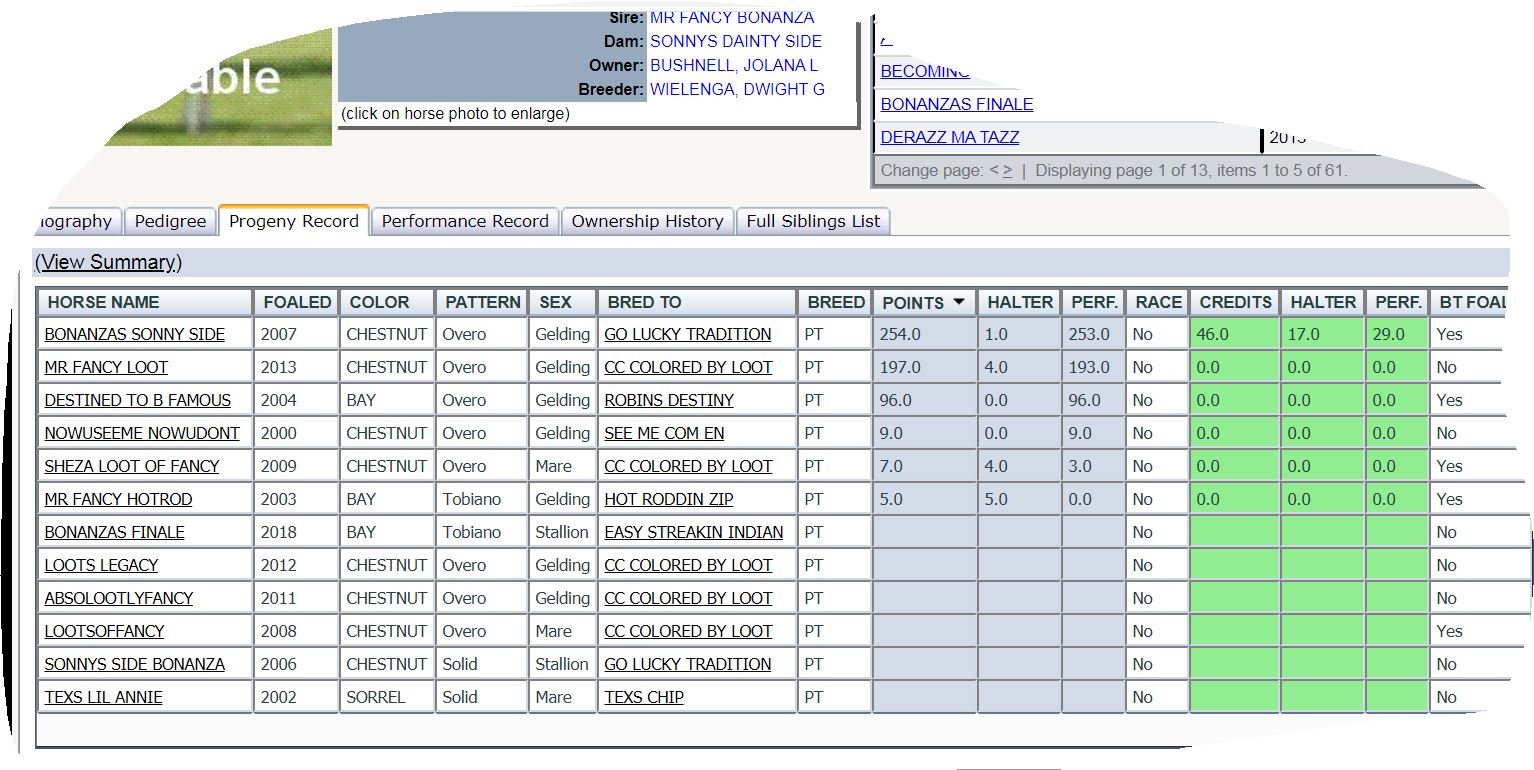Open DERAZZ MA TAZZ link

click(x=950, y=137)
